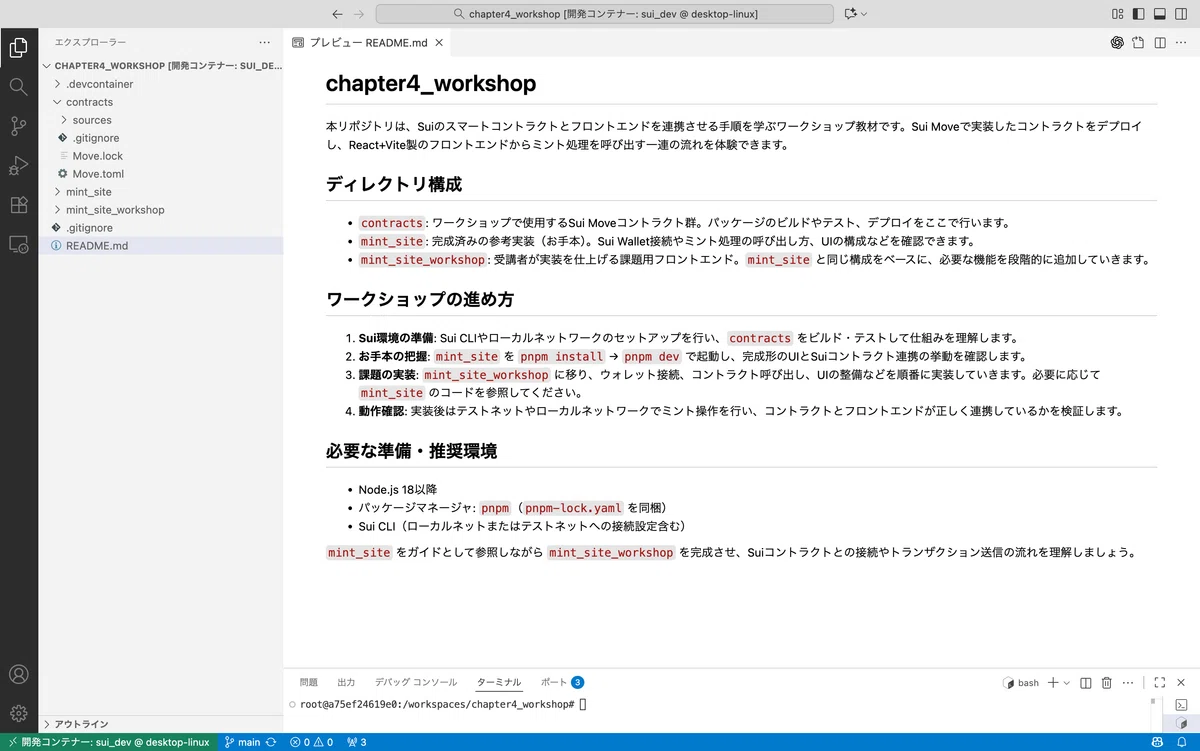Open the Manage gear icon
The height and width of the screenshot is (751, 1200).
[18, 713]
